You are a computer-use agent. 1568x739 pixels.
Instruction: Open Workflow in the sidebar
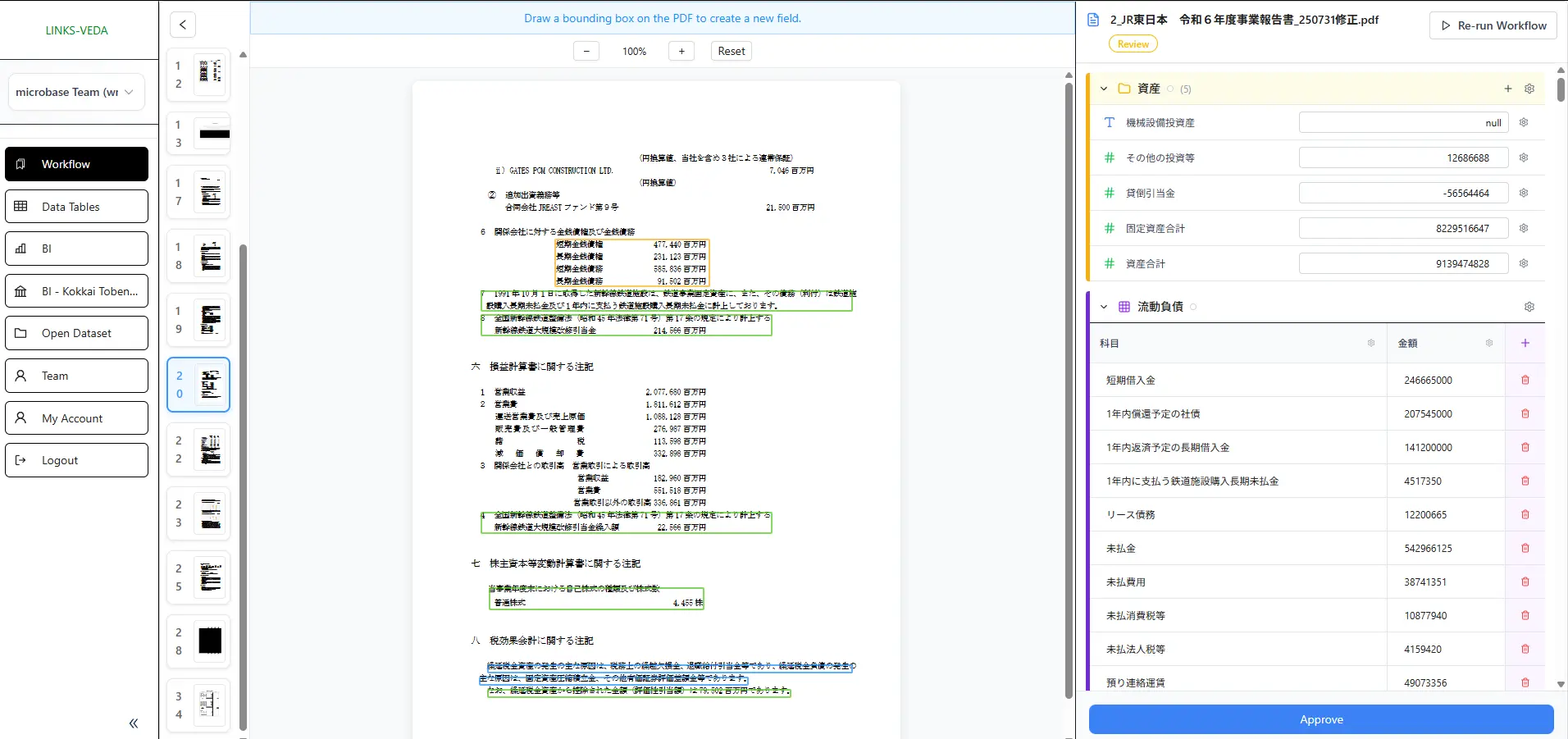pos(77,164)
